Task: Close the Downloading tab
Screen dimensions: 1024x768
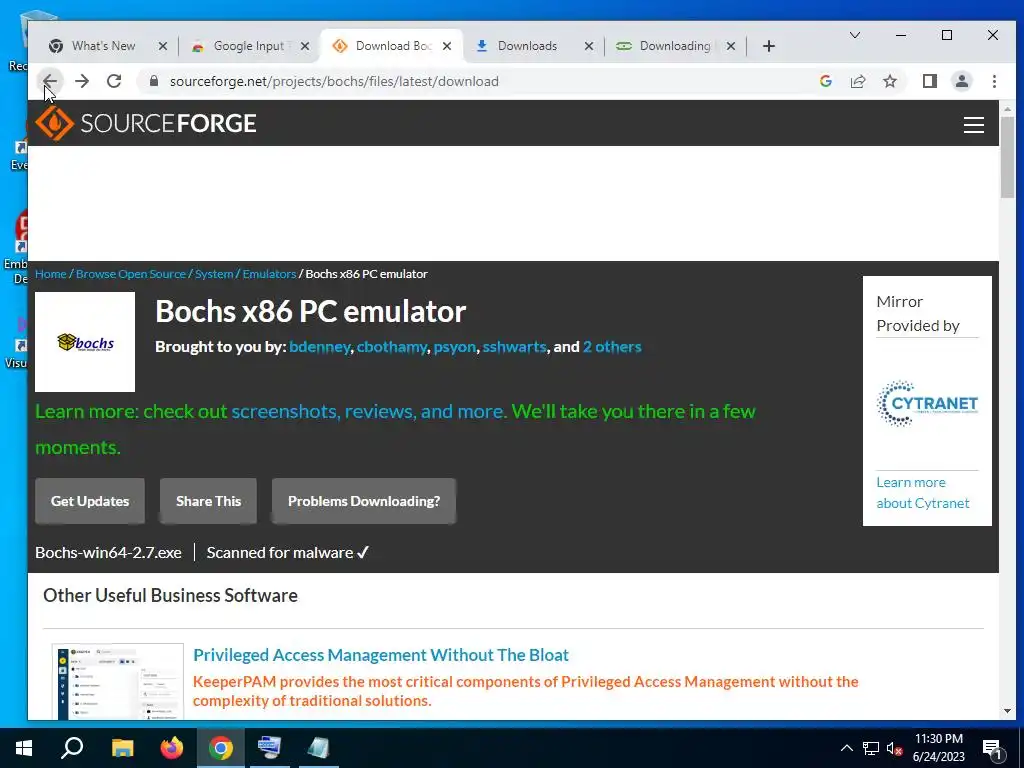Action: 731,46
